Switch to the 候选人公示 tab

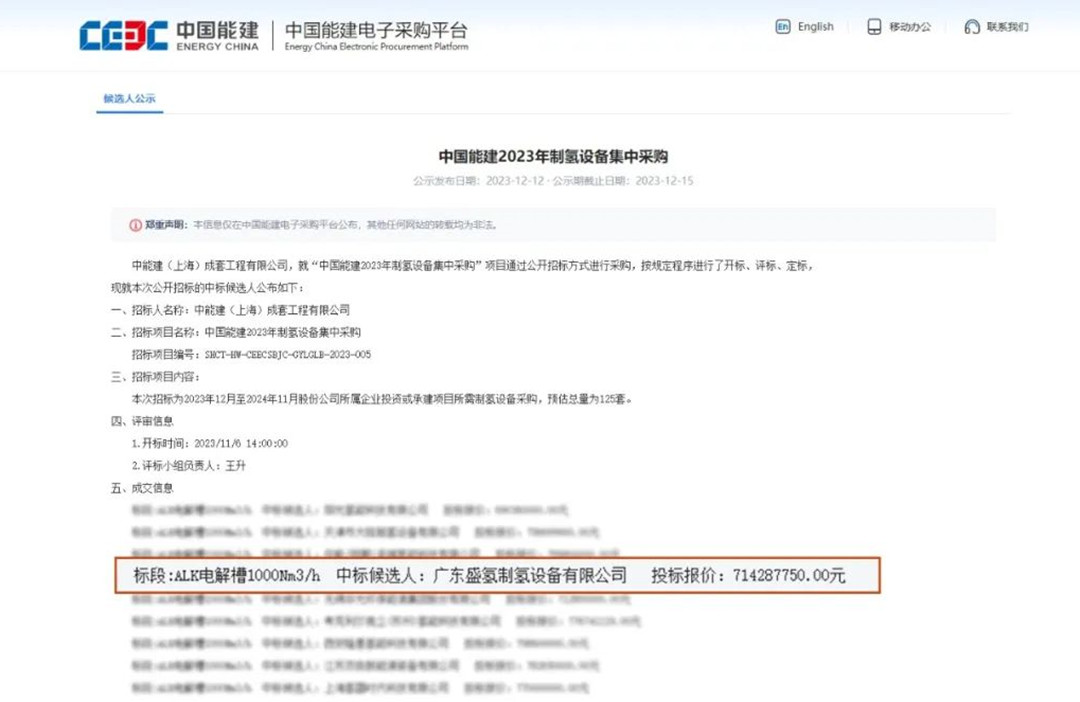128,99
